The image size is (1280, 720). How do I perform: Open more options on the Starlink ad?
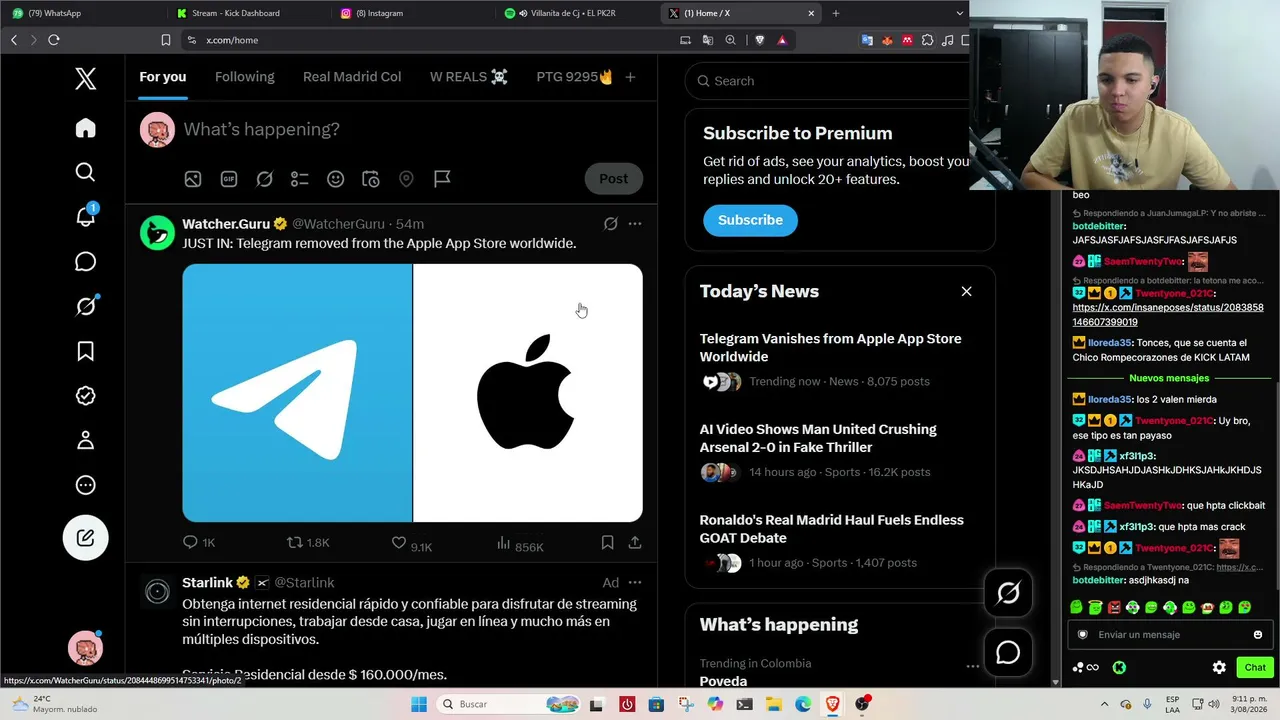635,583
